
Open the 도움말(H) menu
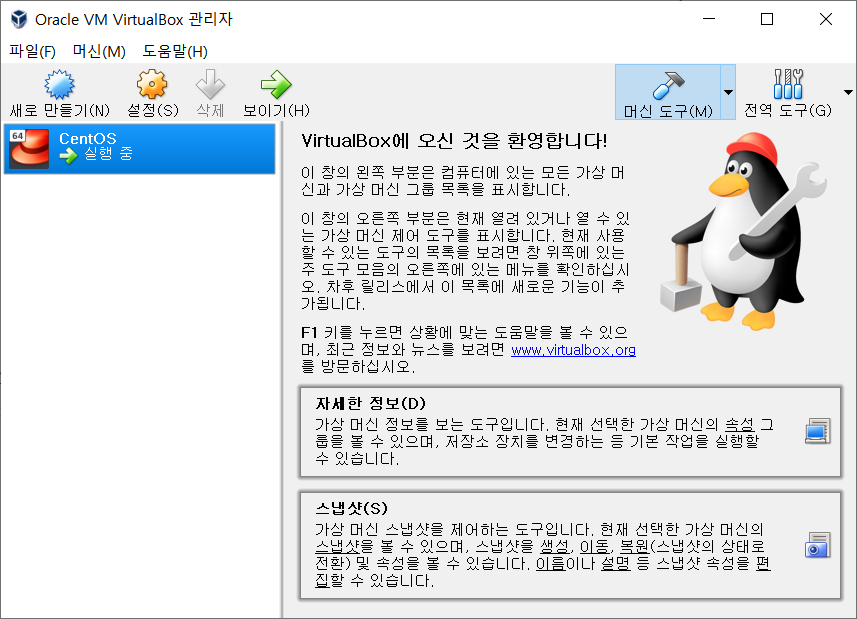[x=175, y=51]
